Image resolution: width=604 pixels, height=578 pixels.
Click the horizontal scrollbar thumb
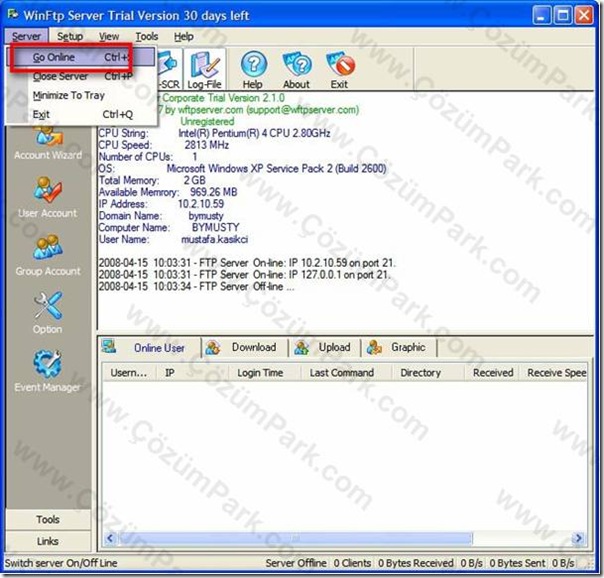pos(295,538)
